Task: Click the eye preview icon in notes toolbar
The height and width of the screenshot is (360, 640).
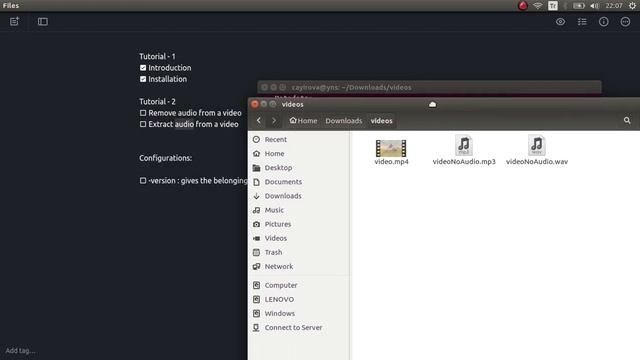Action: [560, 22]
